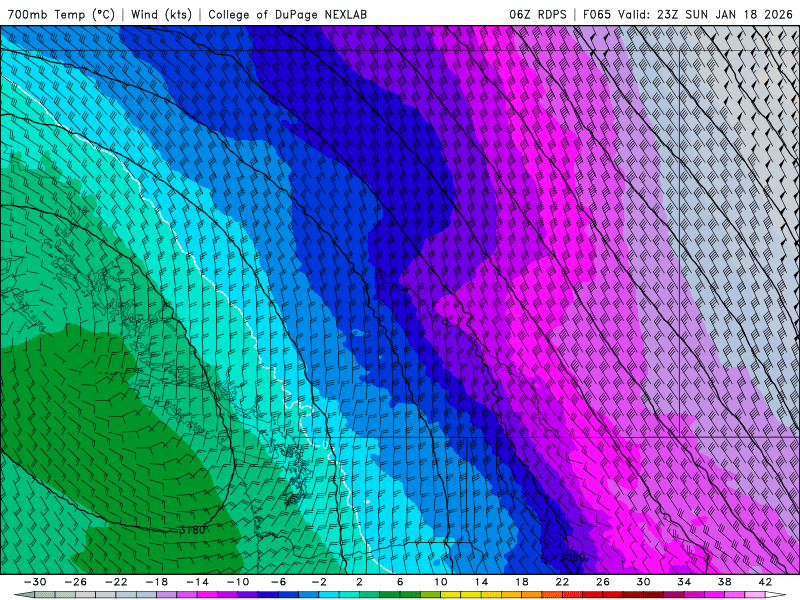
Task: Click the "18" colorbar tick label
Action: 521,582
